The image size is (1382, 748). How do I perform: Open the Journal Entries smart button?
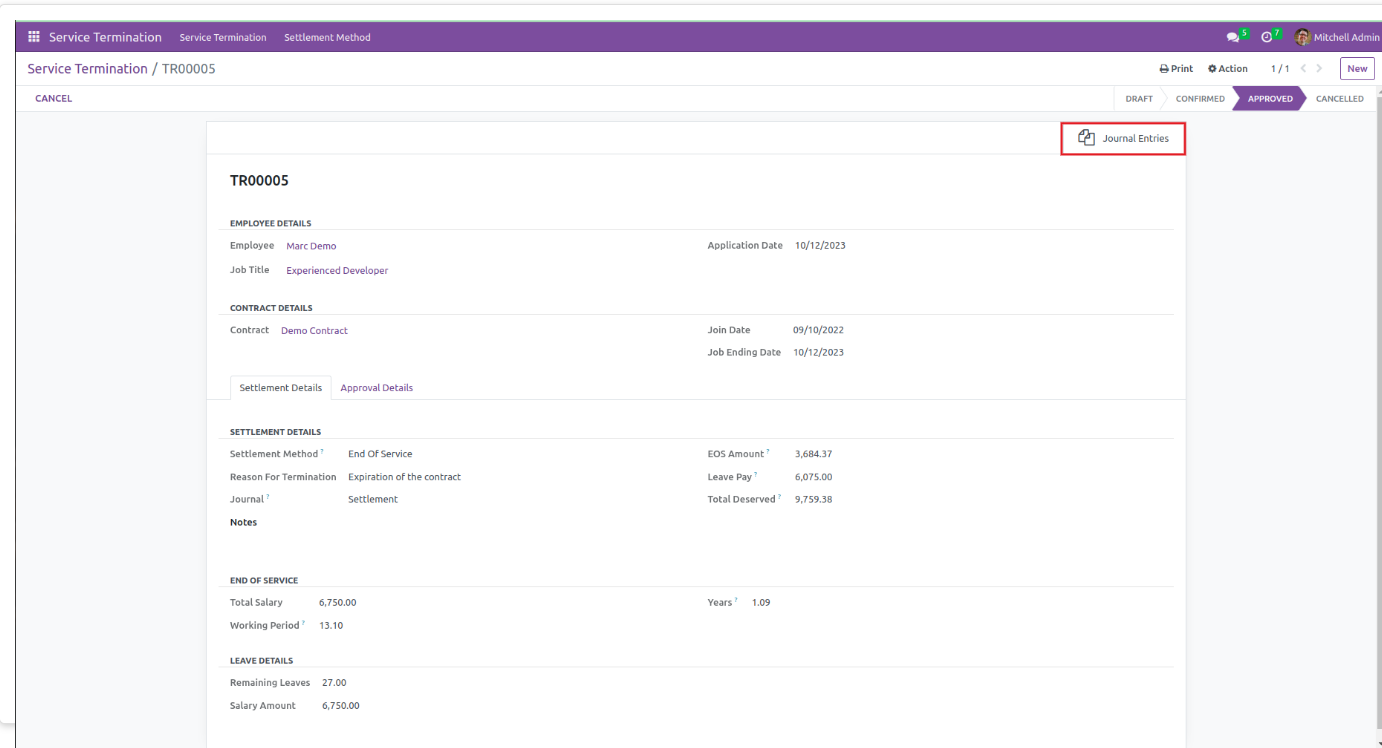click(1123, 138)
